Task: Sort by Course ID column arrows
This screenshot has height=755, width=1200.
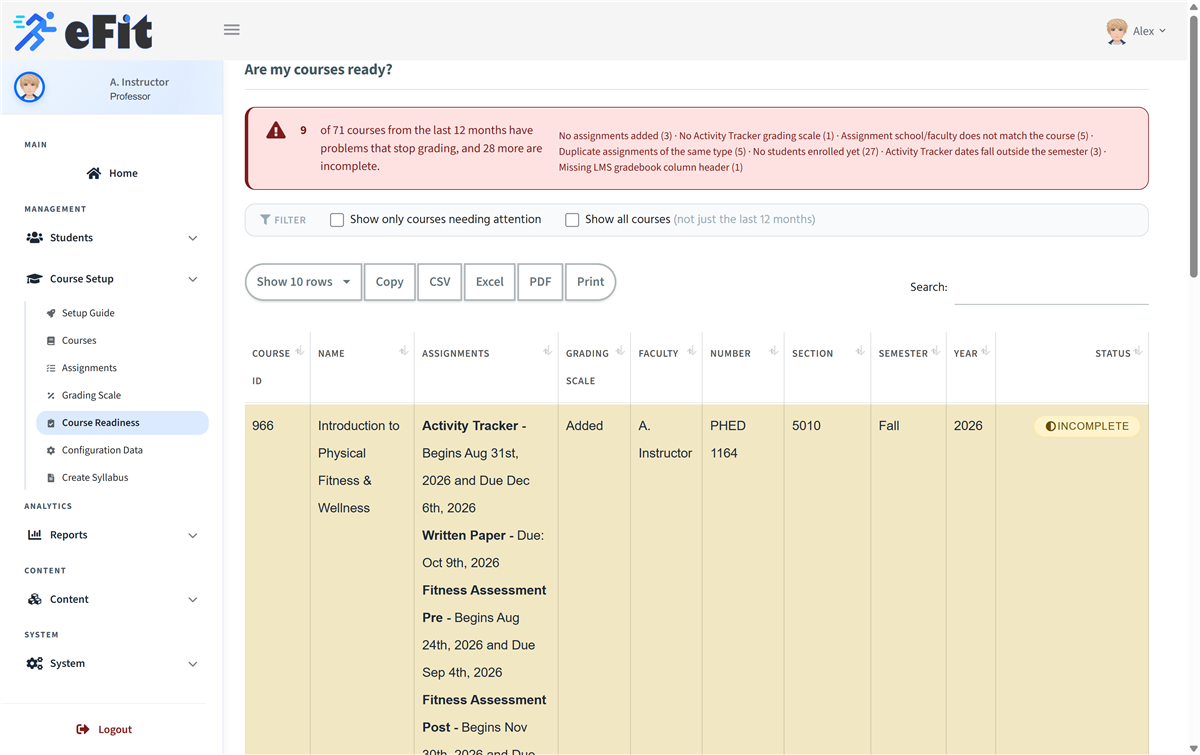Action: (x=299, y=351)
